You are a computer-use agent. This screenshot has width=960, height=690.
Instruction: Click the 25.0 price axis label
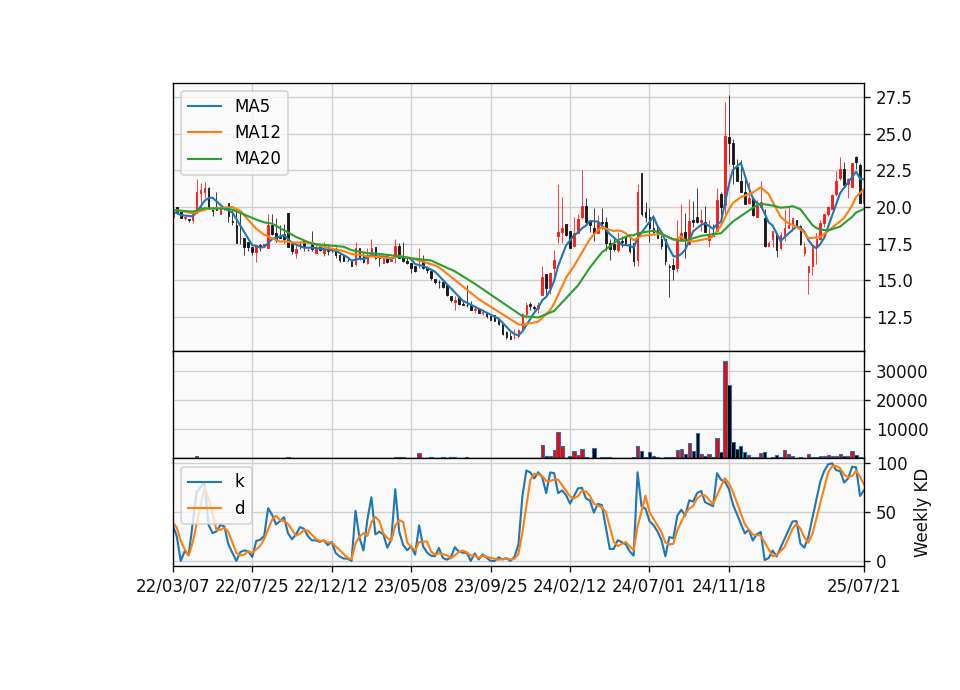pos(894,135)
